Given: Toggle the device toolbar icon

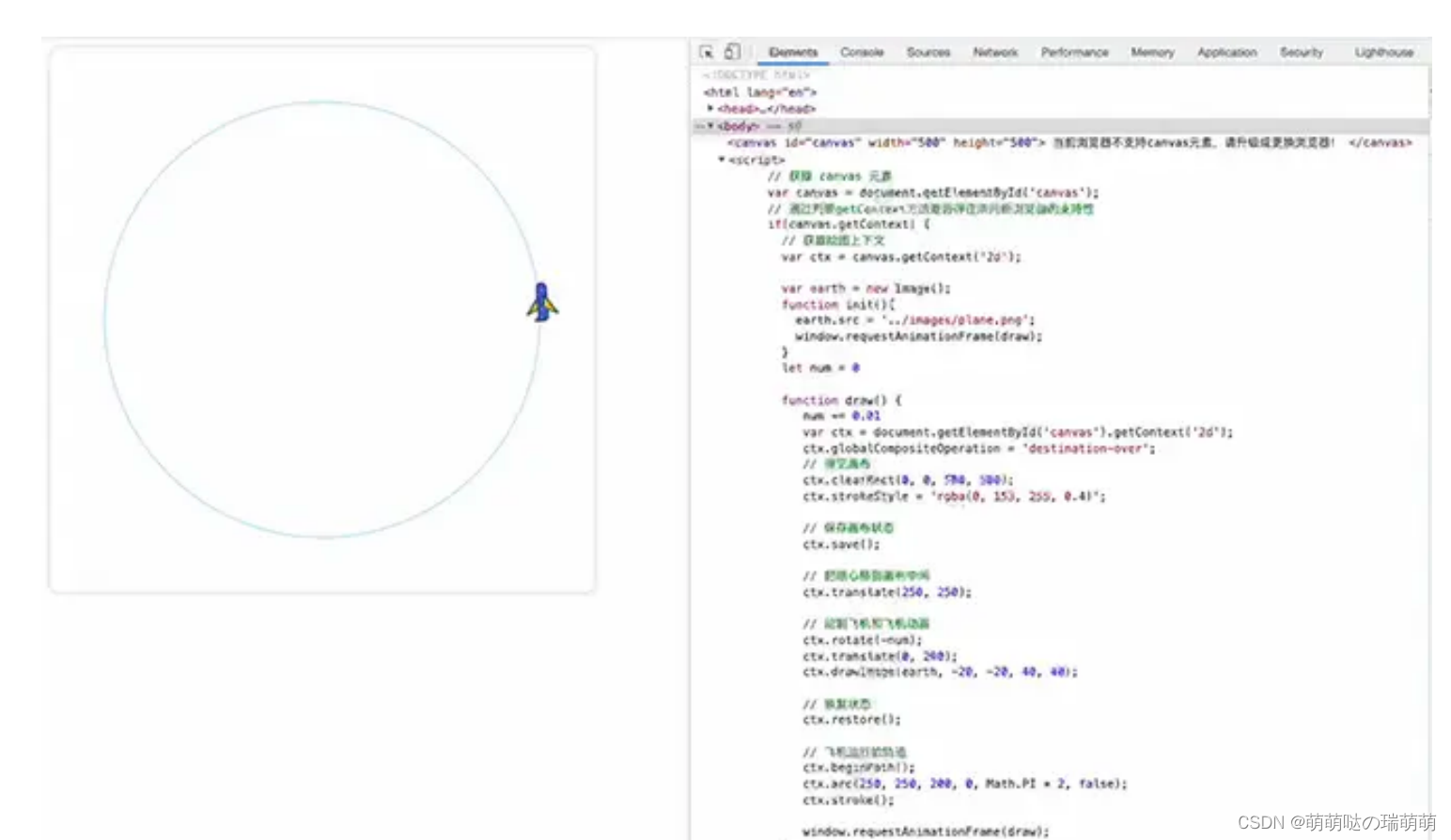Looking at the screenshot, I should tap(732, 52).
